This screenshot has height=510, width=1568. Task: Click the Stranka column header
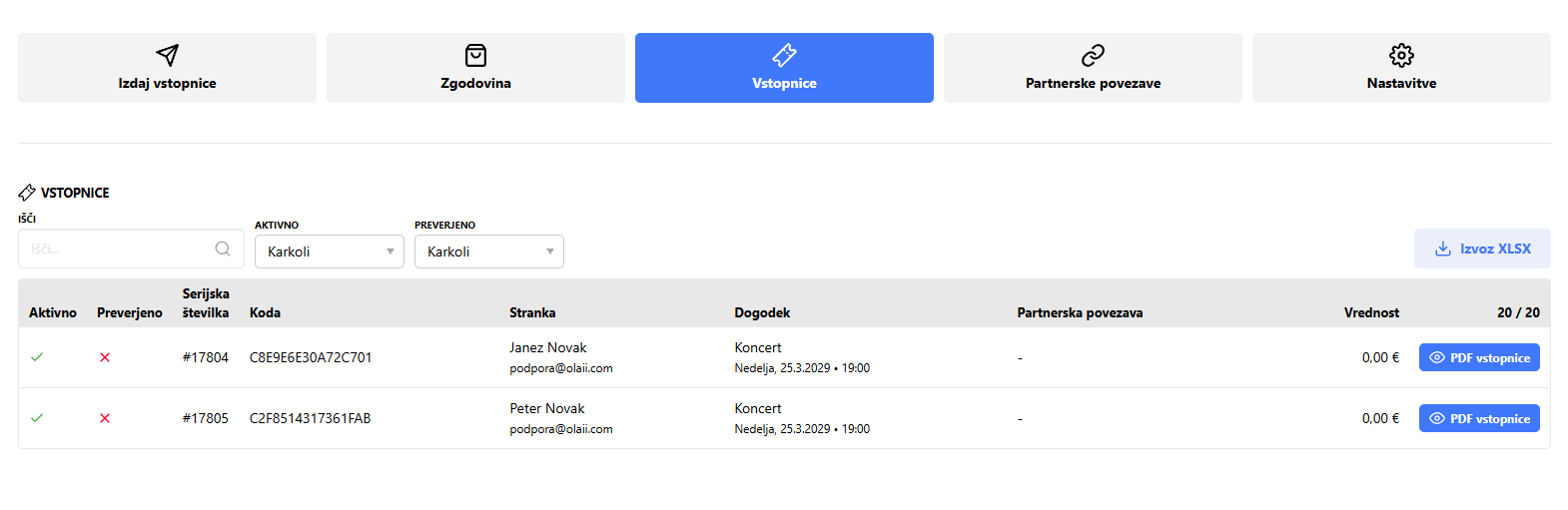tap(532, 312)
